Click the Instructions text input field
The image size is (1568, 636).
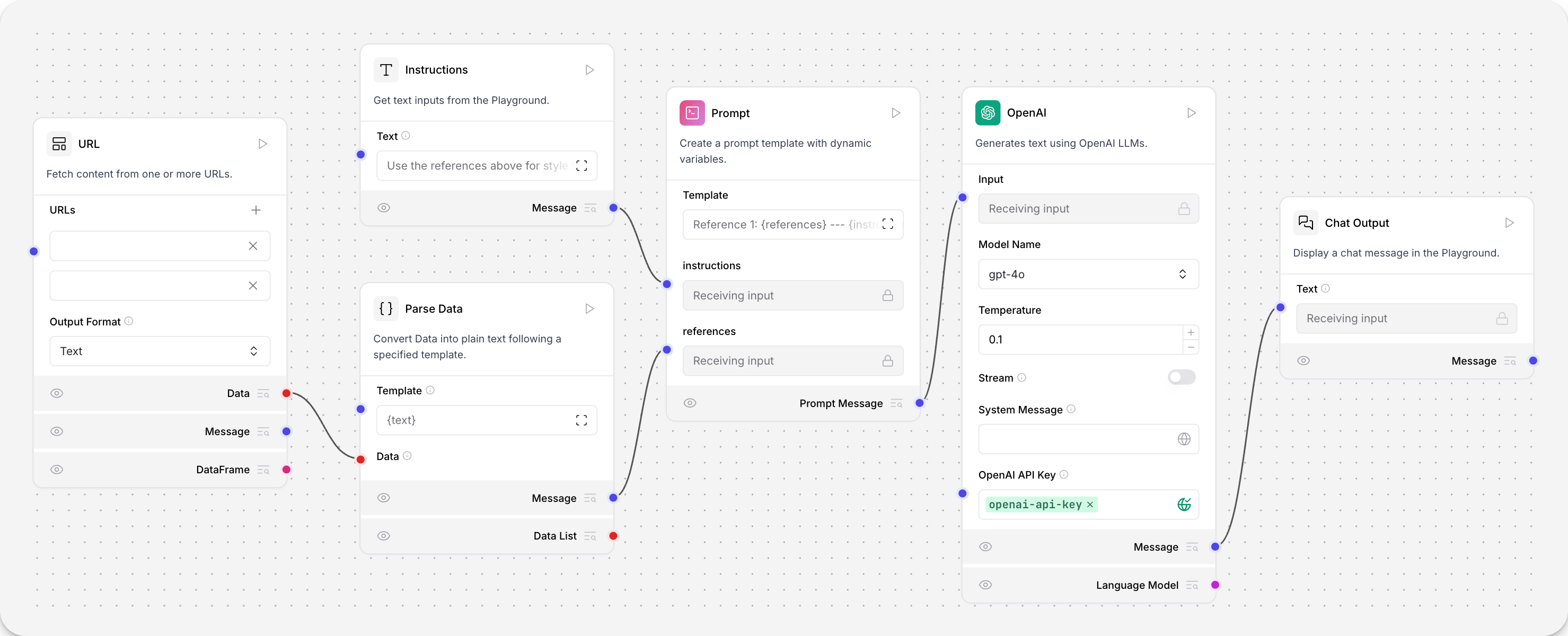[486, 165]
